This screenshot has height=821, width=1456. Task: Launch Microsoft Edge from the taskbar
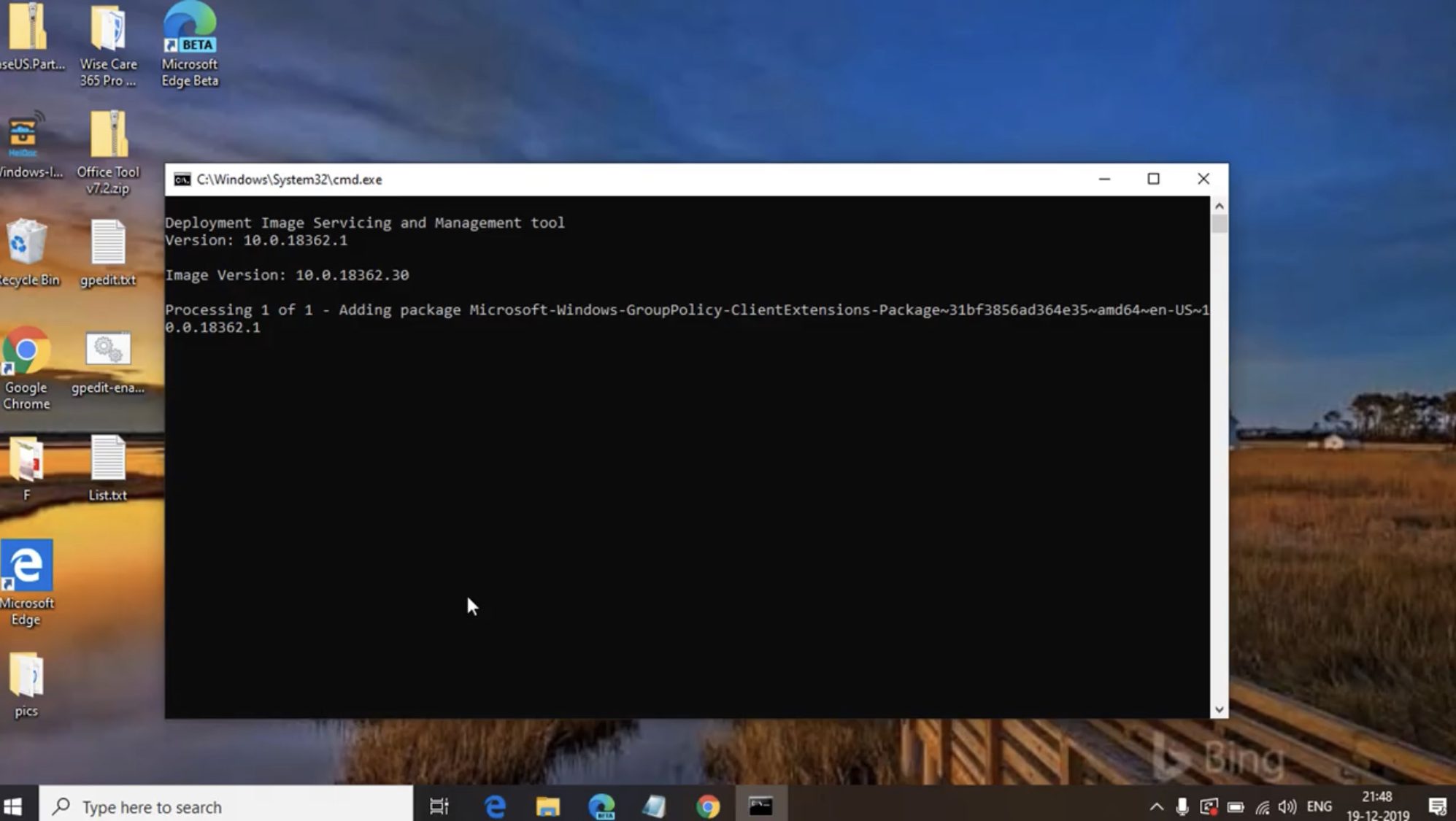[x=494, y=806]
